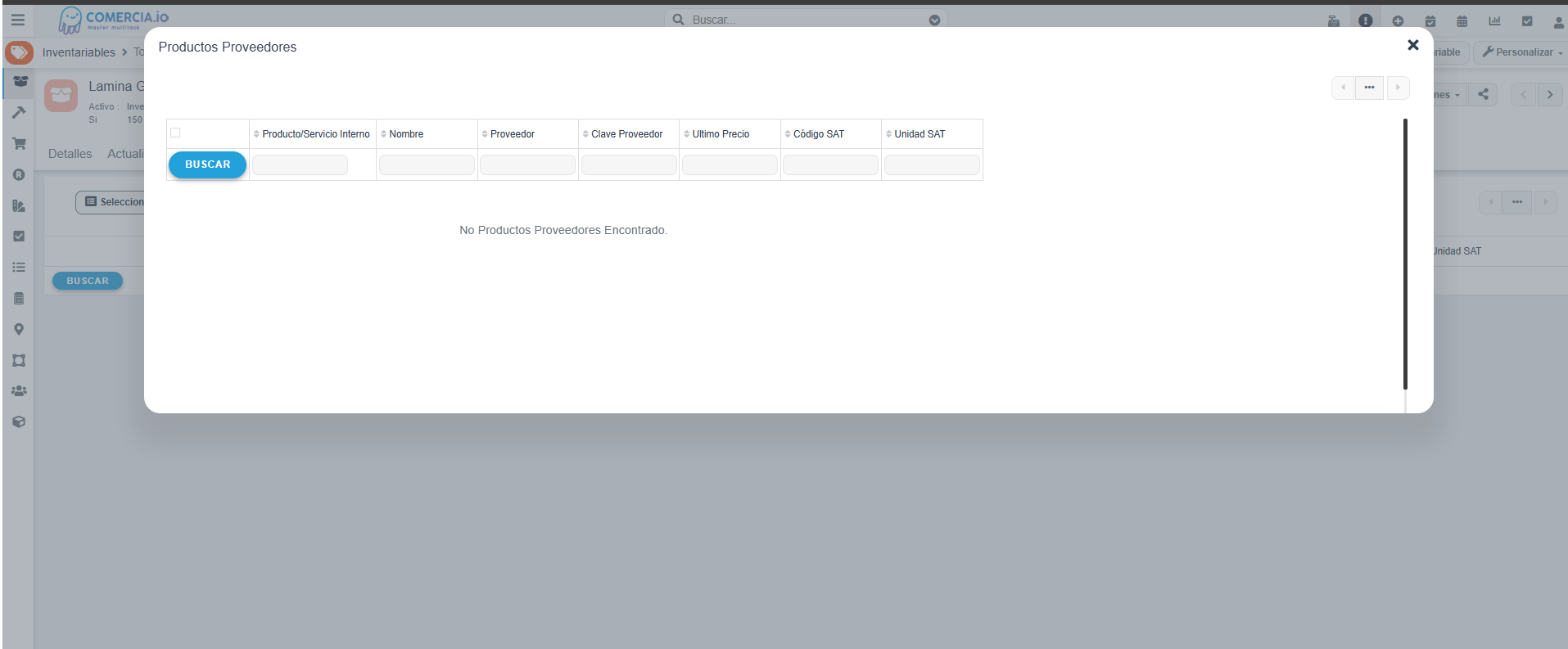The height and width of the screenshot is (649, 1568).
Task: Tick the select-all checkbox in dialog table
Action: [175, 133]
